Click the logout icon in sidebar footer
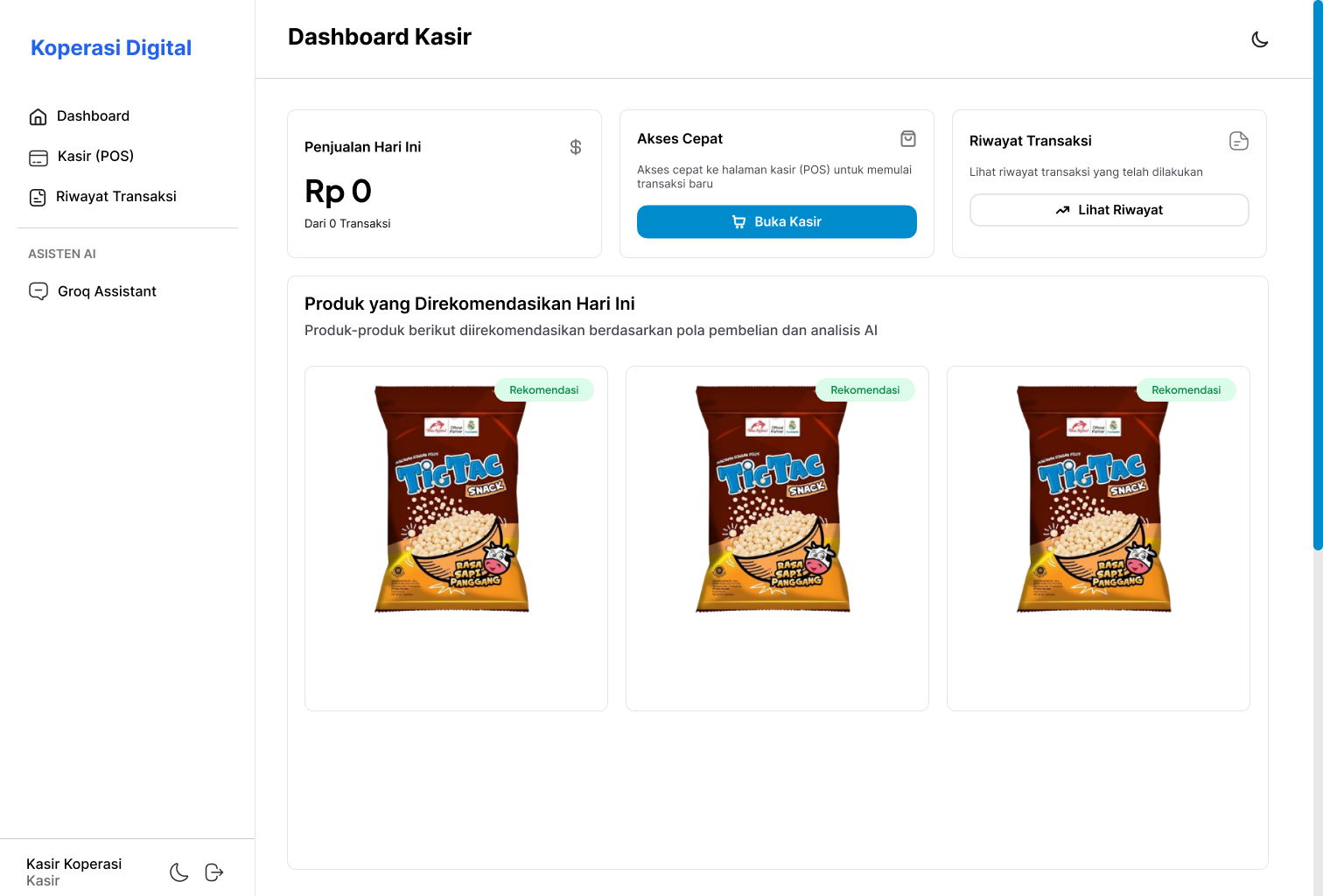Screen dimensions: 1323x896 coord(214,872)
